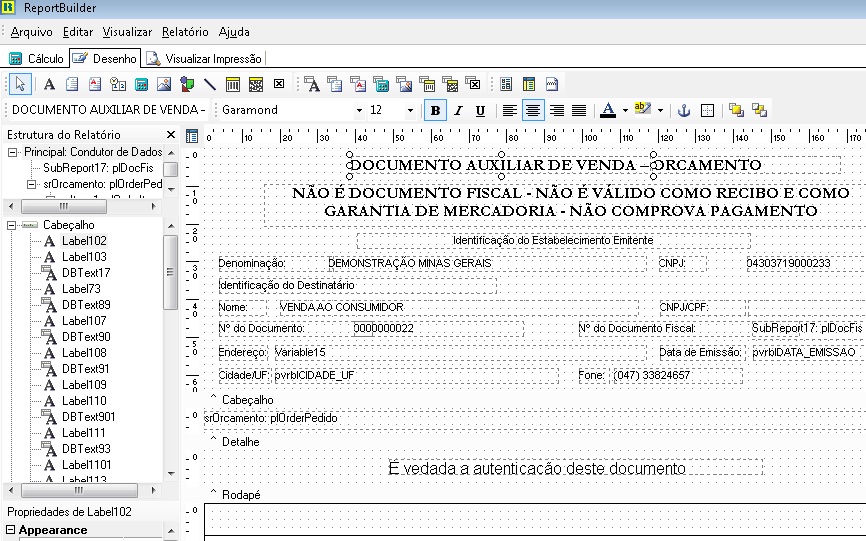Open the highlight color dropdown arrow

point(660,110)
